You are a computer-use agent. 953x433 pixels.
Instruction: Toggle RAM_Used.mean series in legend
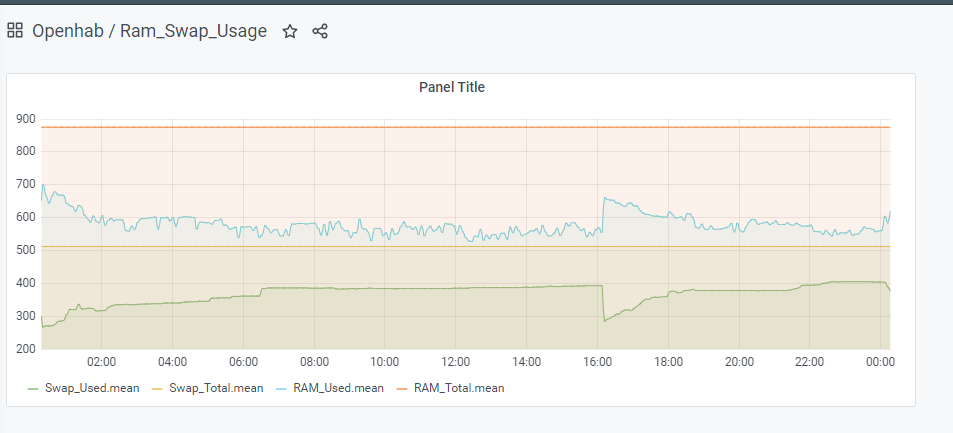tap(339, 388)
